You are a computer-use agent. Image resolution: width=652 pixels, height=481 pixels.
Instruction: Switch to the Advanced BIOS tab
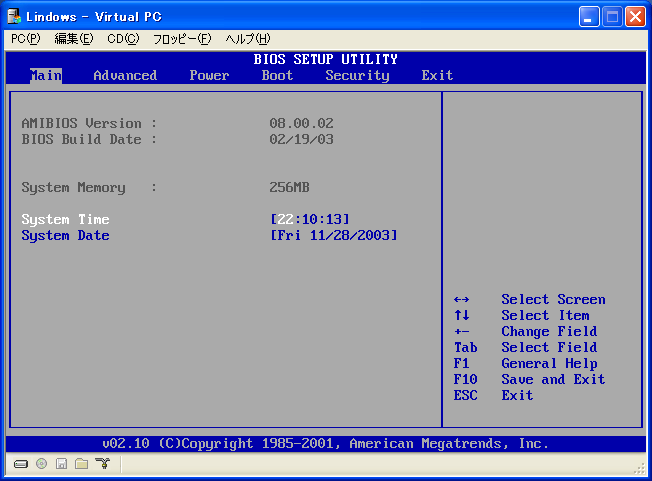[x=125, y=75]
